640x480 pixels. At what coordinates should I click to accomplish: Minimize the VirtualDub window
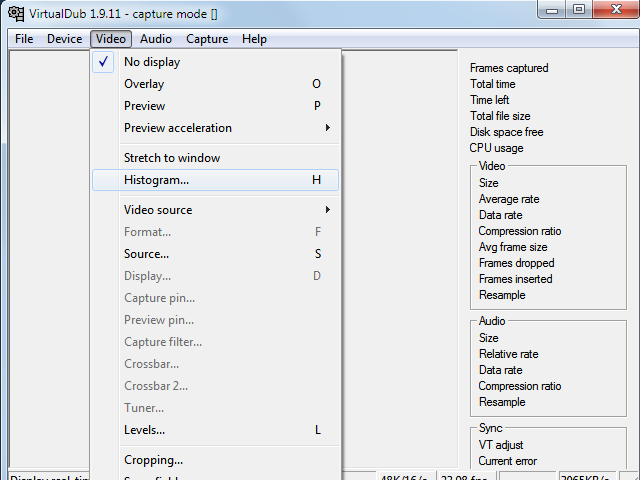(552, 10)
